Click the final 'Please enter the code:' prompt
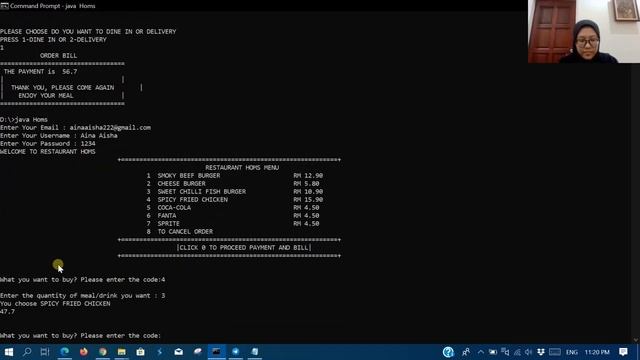Screen dimensions: 640x360 coord(80,336)
